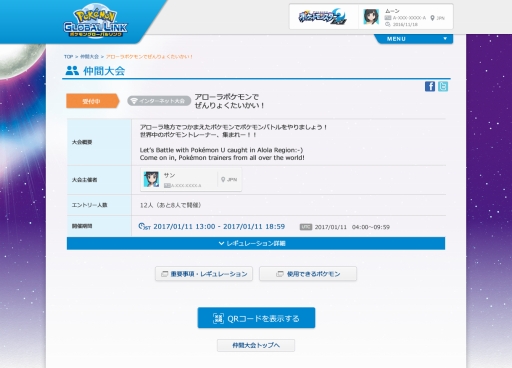Open 仲間大会 breadcrumb link
512x368 pixels.
89,57
